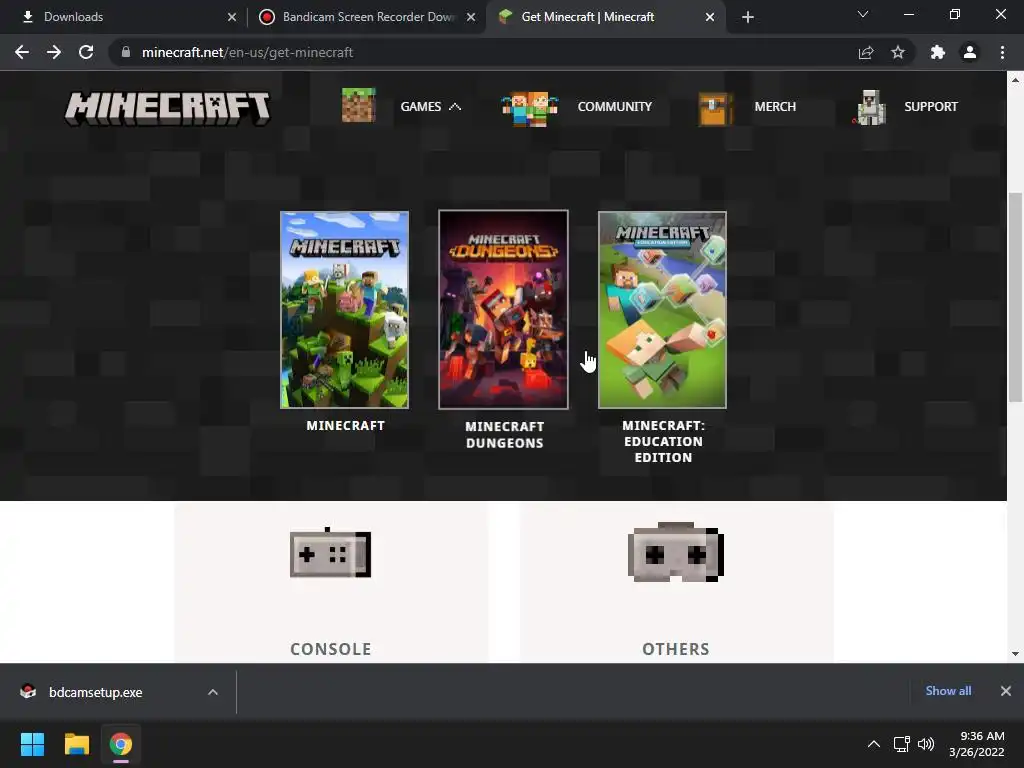Open File Explorer from the taskbar

76,744
